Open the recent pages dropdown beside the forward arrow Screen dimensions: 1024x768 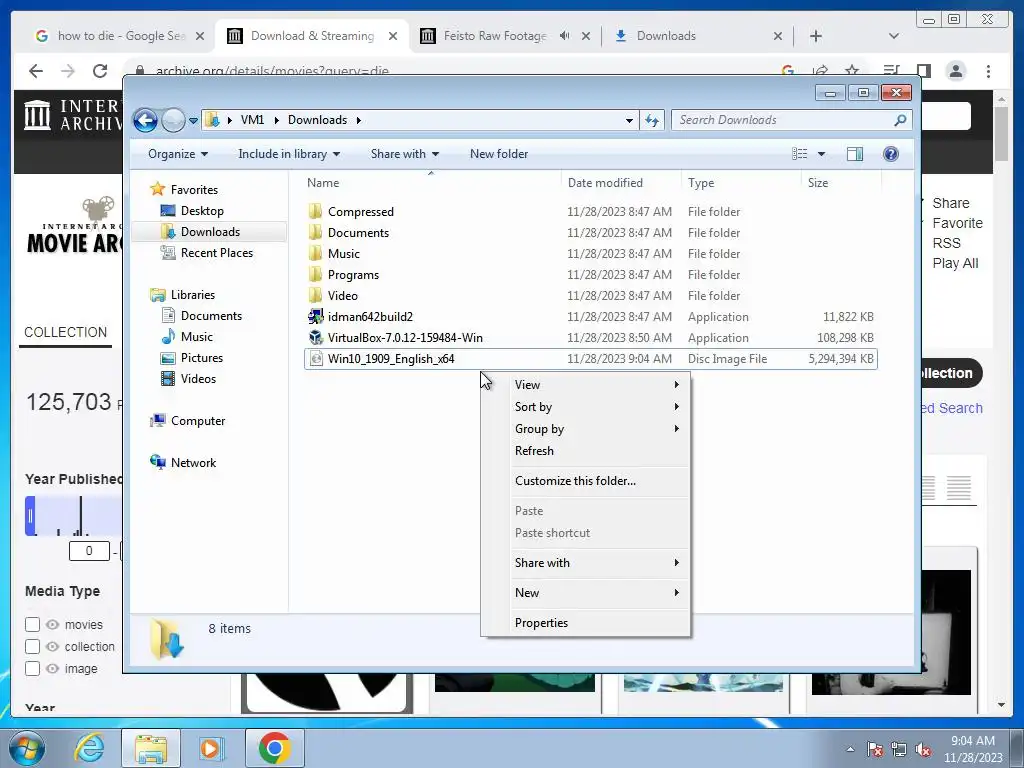tap(193, 121)
